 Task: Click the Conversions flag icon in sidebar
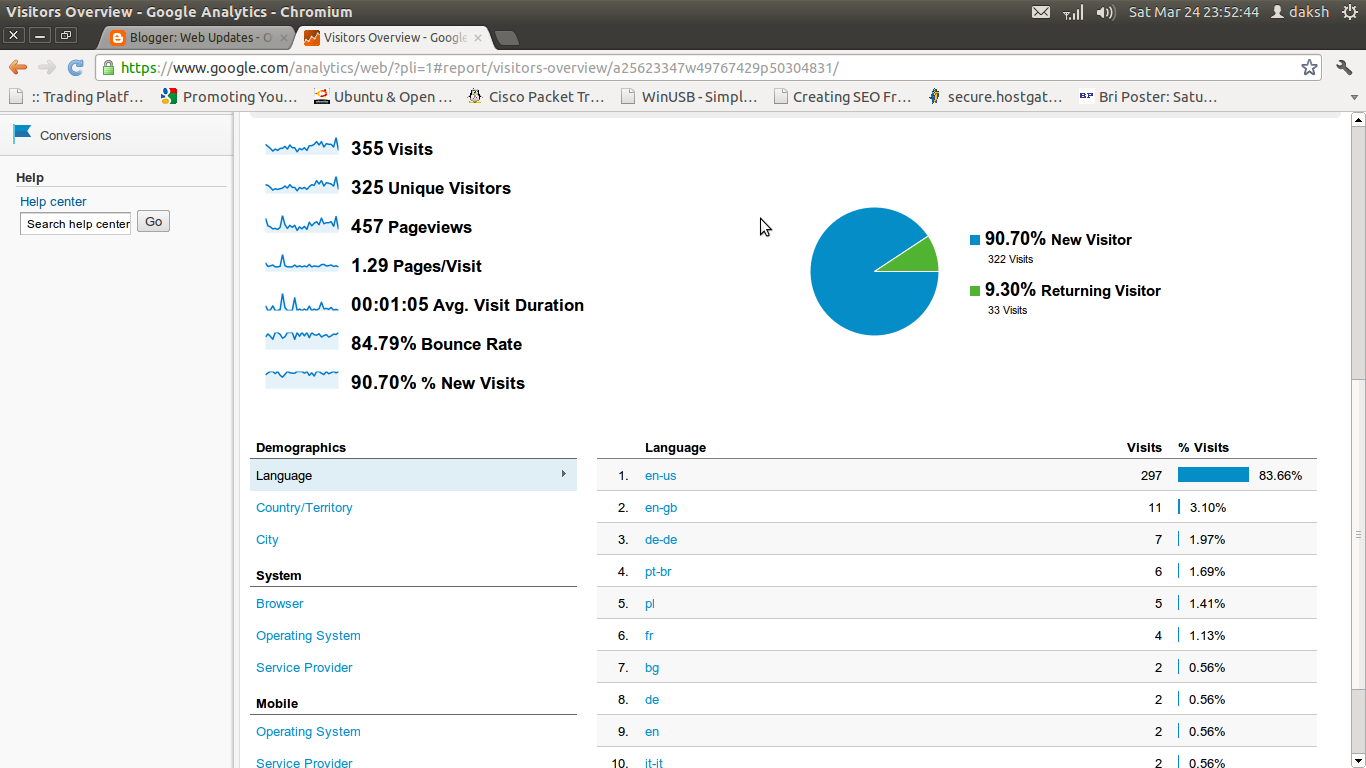[22, 134]
